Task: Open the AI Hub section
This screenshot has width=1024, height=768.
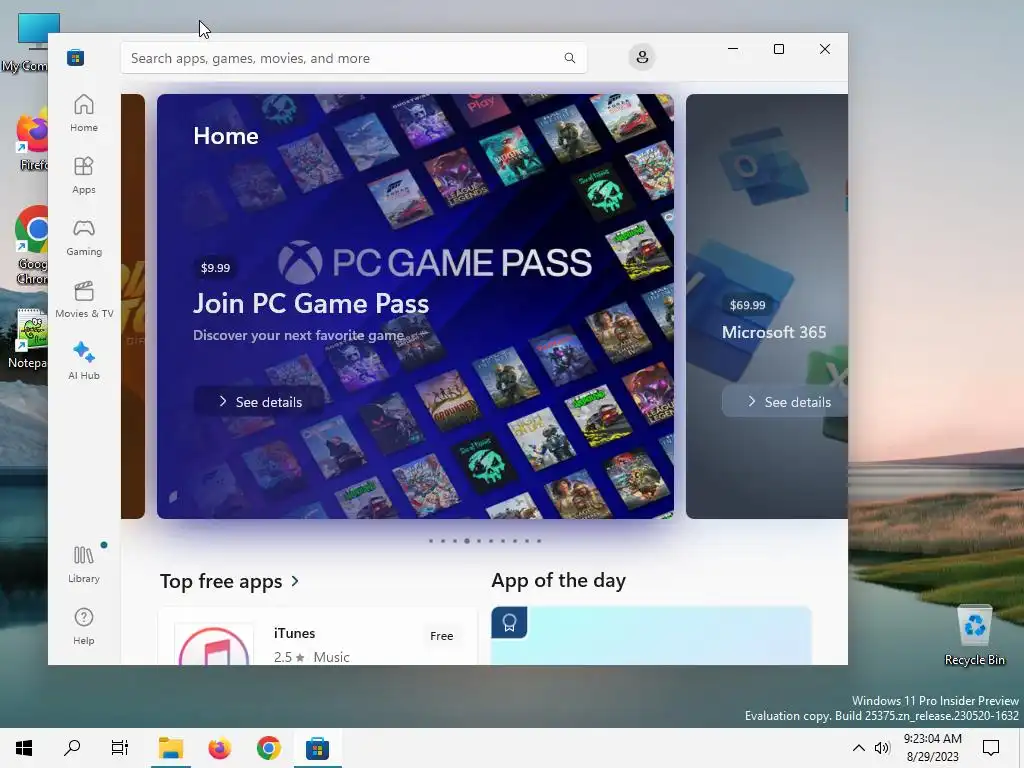Action: click(x=84, y=361)
